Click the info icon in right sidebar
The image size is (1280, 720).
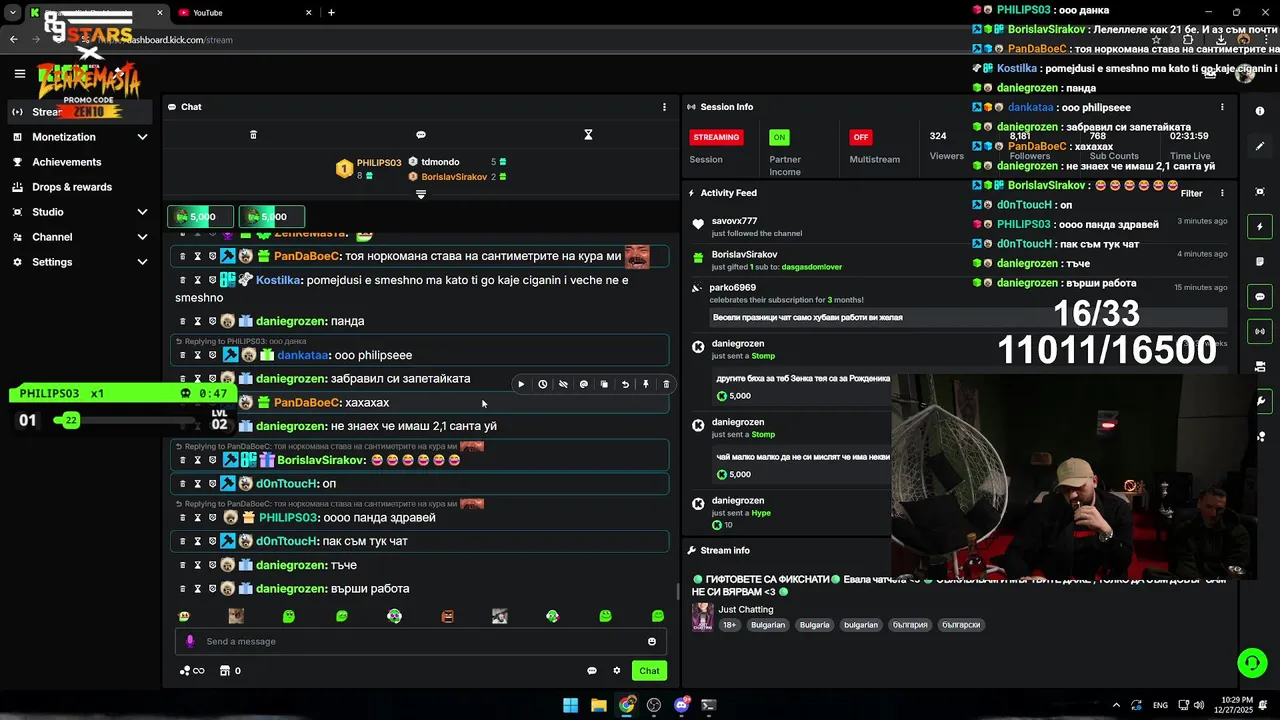point(1260,111)
